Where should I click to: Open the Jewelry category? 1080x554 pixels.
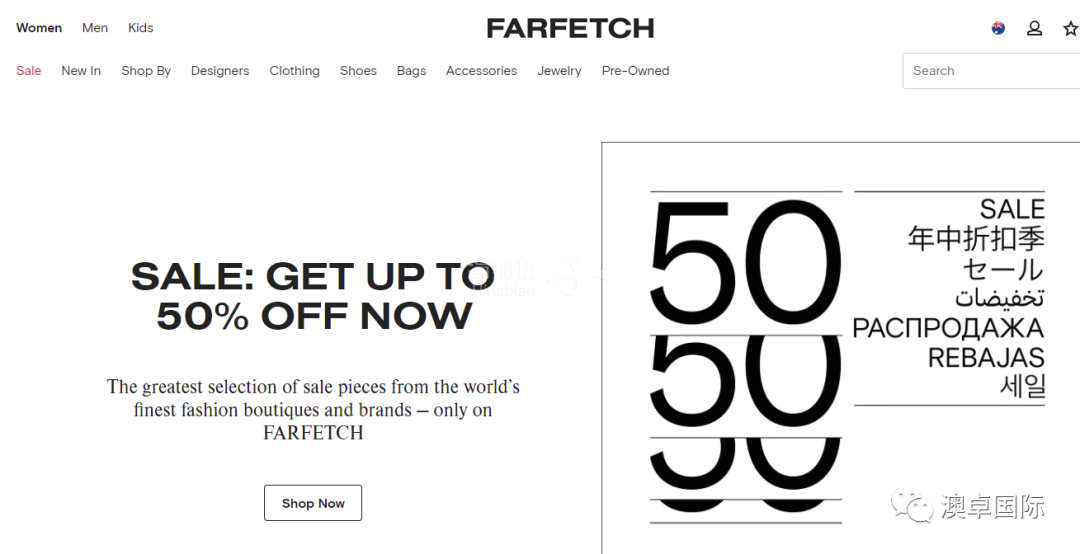(559, 71)
